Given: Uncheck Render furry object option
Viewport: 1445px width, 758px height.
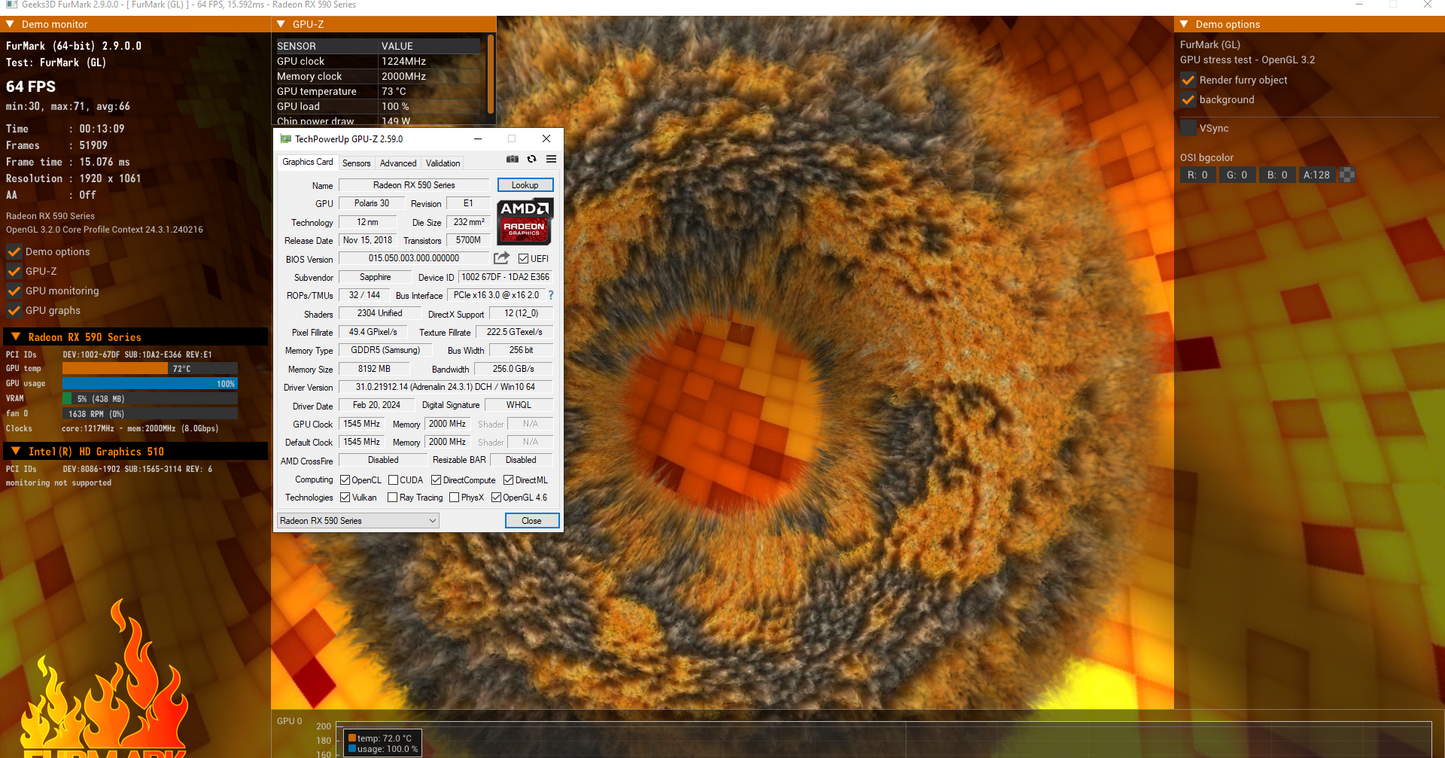Looking at the screenshot, I should click(x=1188, y=80).
